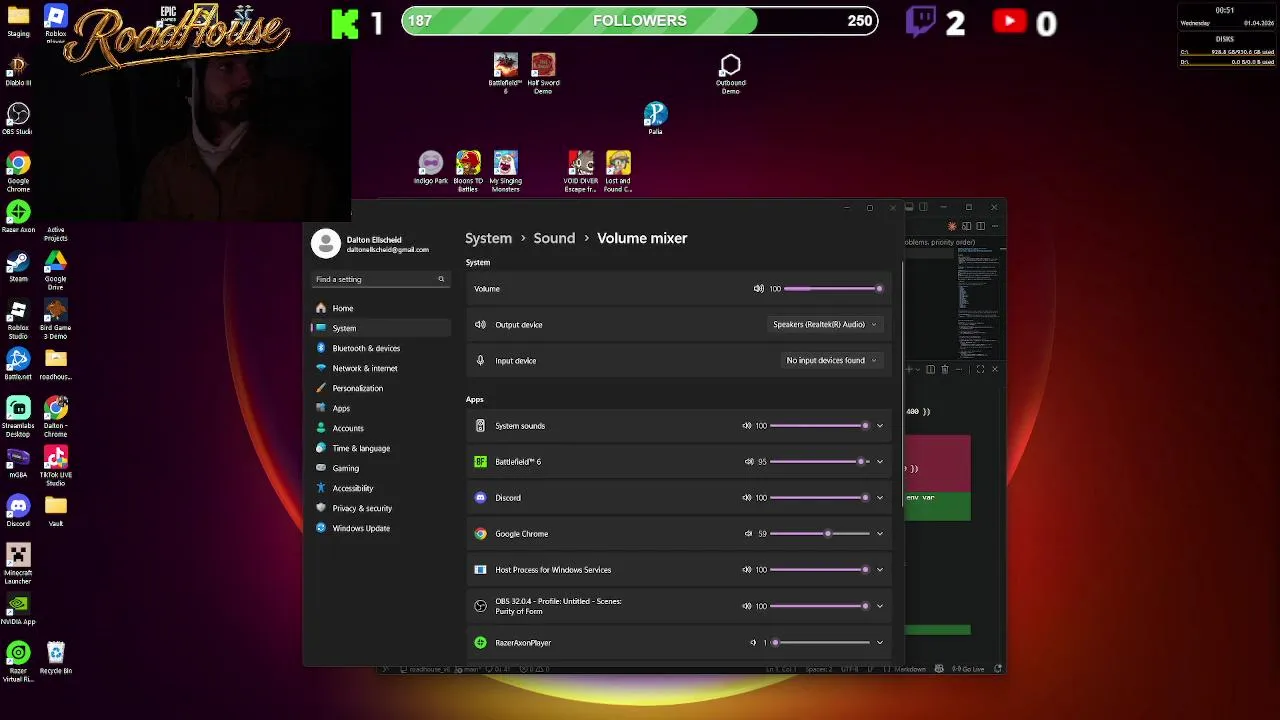Mute Google Chrome via its speaker icon
Image resolution: width=1280 pixels, height=720 pixels.
tap(748, 534)
